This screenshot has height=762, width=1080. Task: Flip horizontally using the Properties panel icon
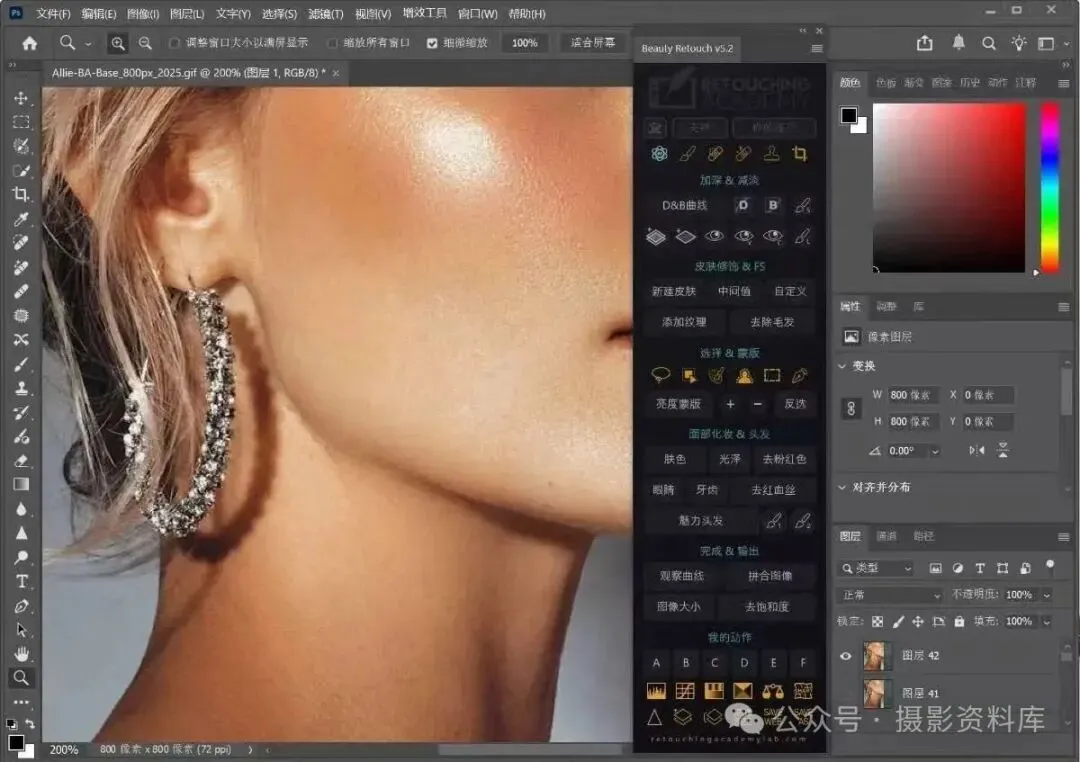(x=977, y=451)
